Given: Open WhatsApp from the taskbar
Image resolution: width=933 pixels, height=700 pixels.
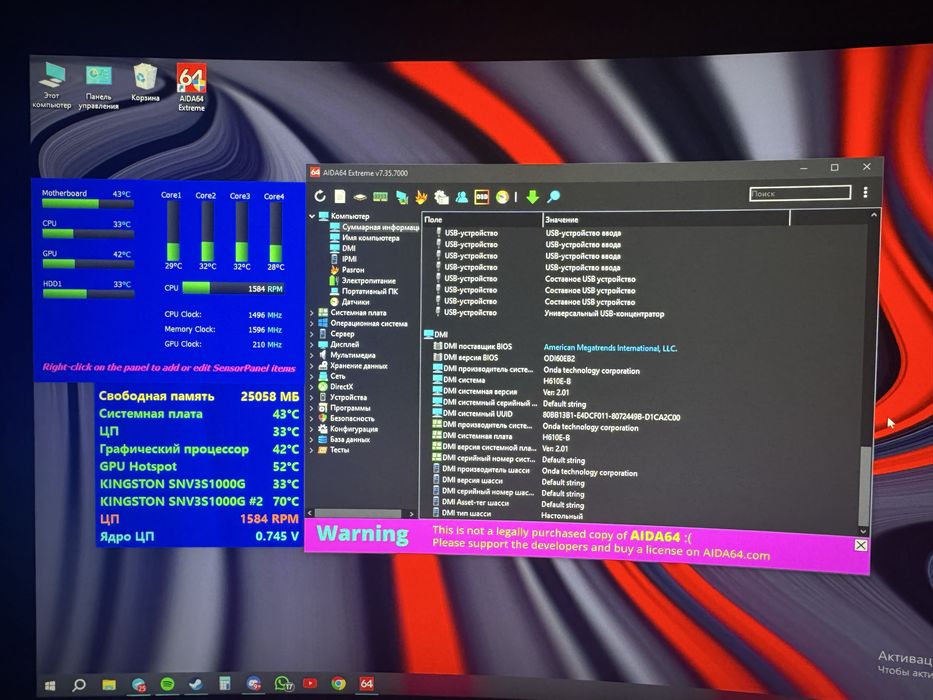Looking at the screenshot, I should (x=283, y=683).
